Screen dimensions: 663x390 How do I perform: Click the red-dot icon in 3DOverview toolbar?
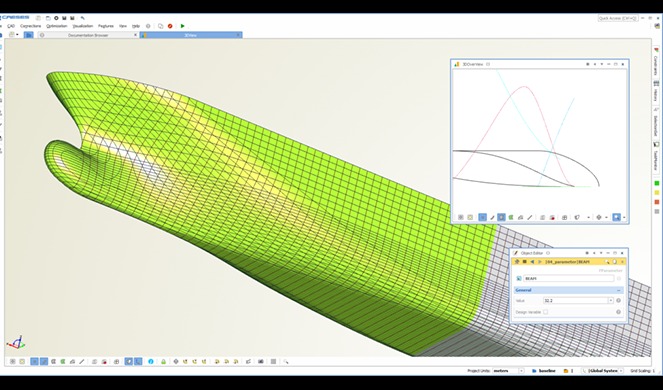[x=552, y=217]
